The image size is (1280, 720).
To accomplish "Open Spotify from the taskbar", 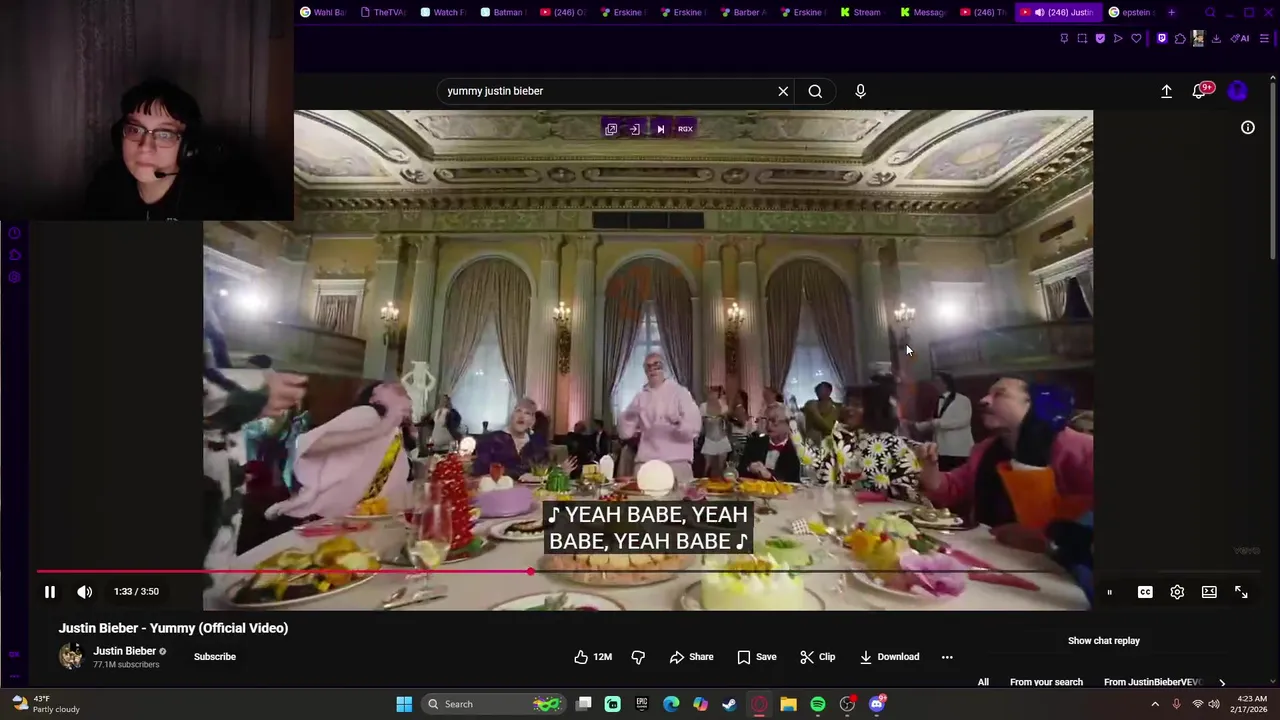I will (818, 704).
